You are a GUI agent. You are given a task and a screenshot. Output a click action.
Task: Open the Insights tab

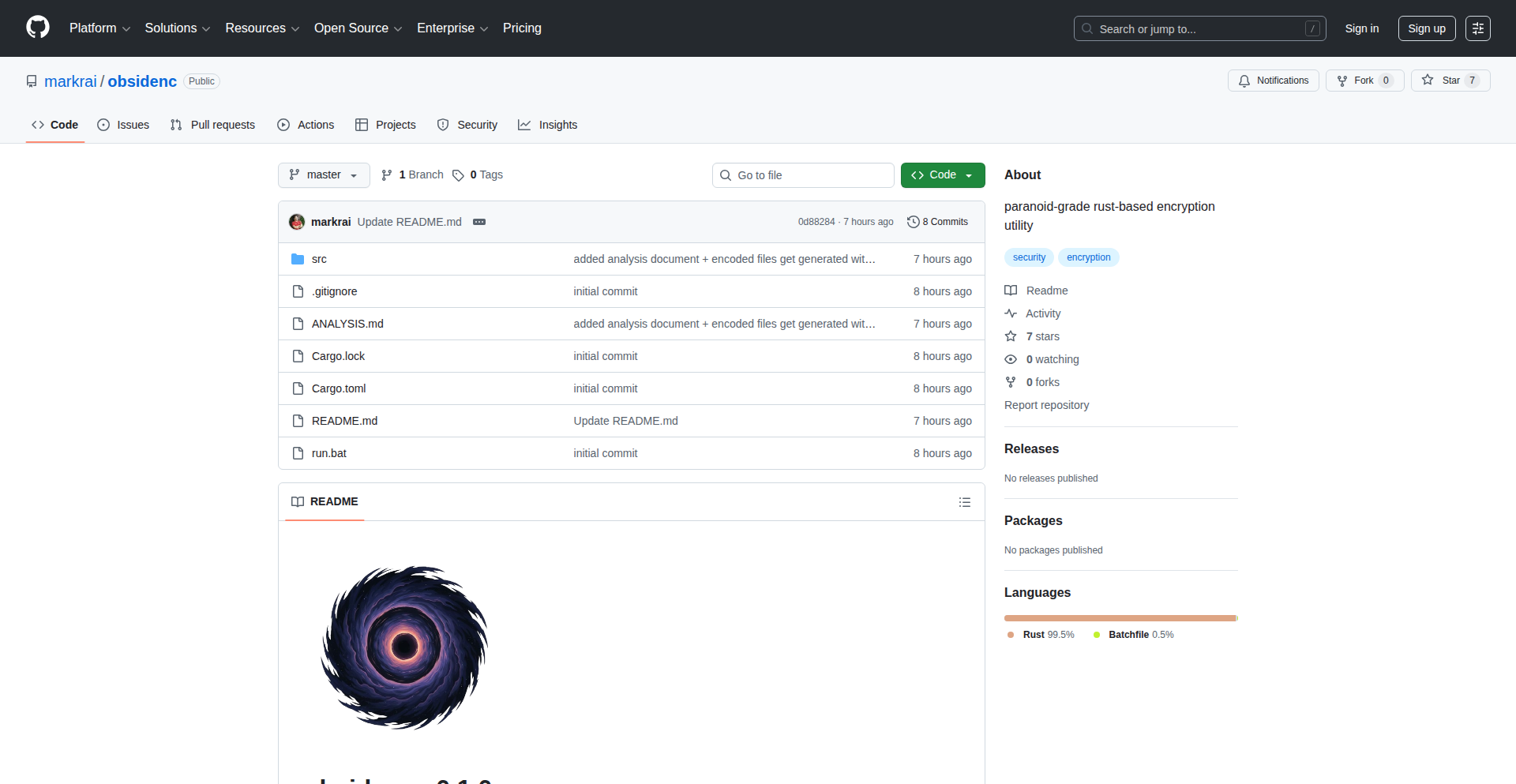(x=547, y=125)
